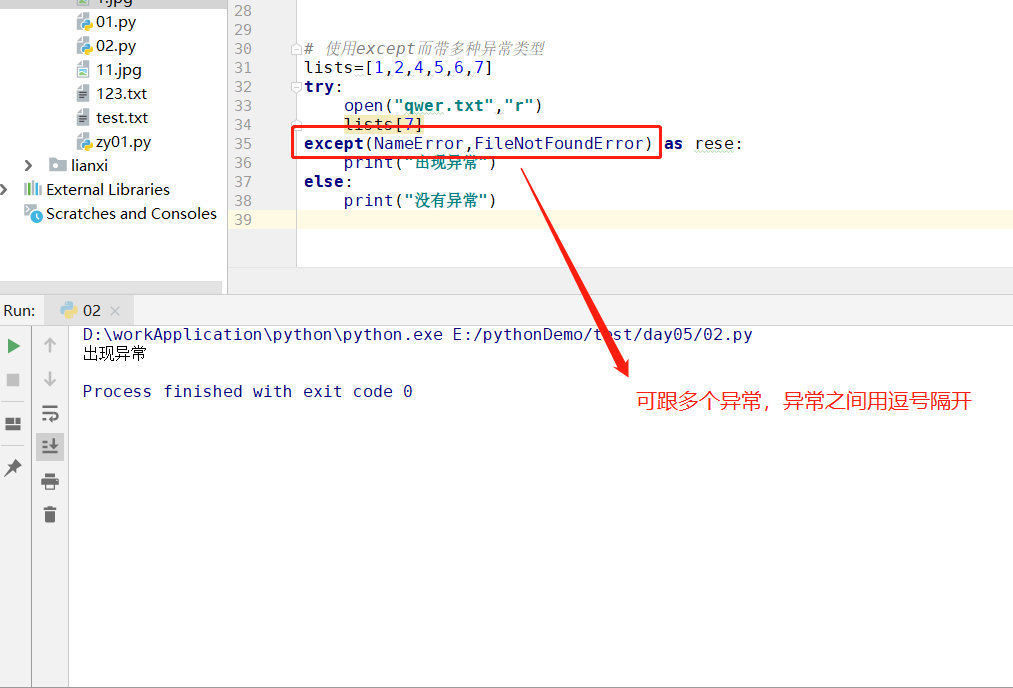Select Scratches and Consoles

point(131,213)
